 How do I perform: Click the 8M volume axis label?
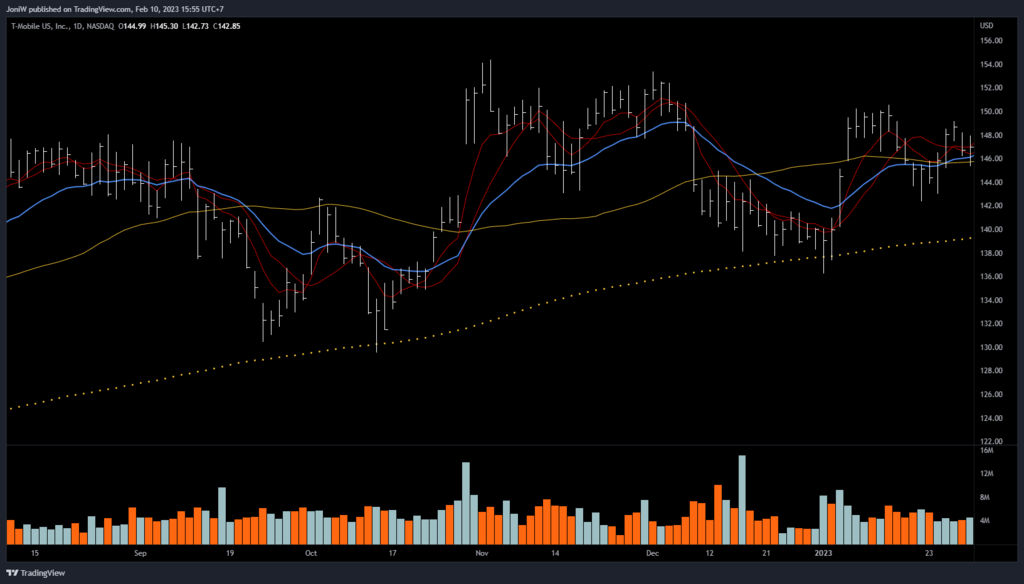pos(986,498)
